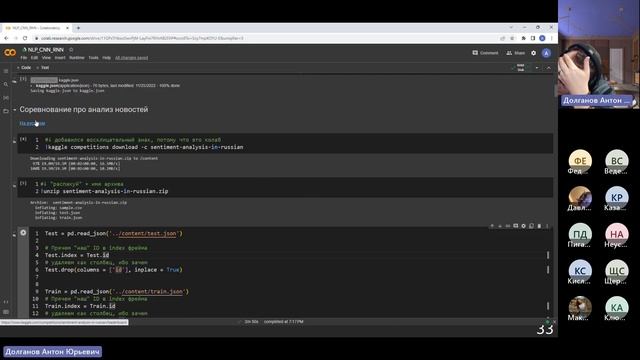The width and height of the screenshot is (640, 360).
Task: Add a comment to the selected cell
Action: click(516, 226)
